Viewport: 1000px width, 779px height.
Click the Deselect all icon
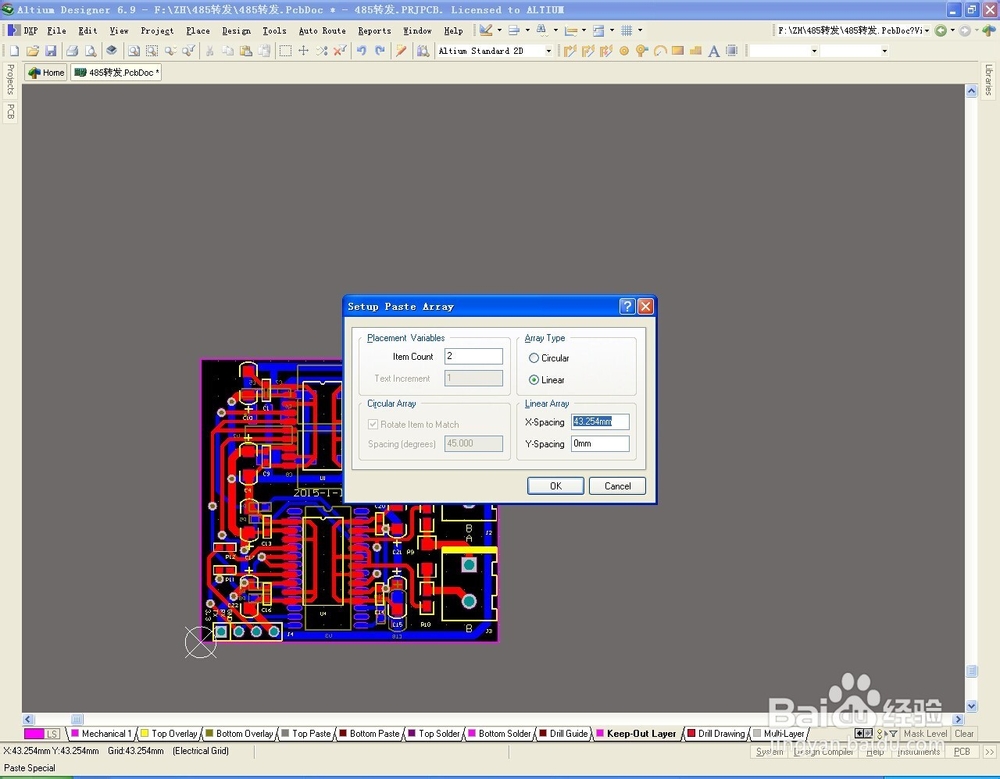pos(321,50)
